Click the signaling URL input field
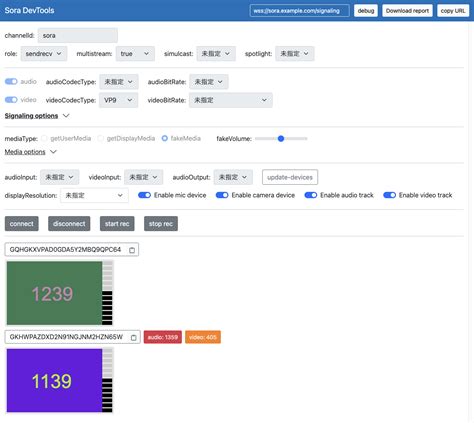Image resolution: width=474 pixels, height=423 pixels. point(299,11)
